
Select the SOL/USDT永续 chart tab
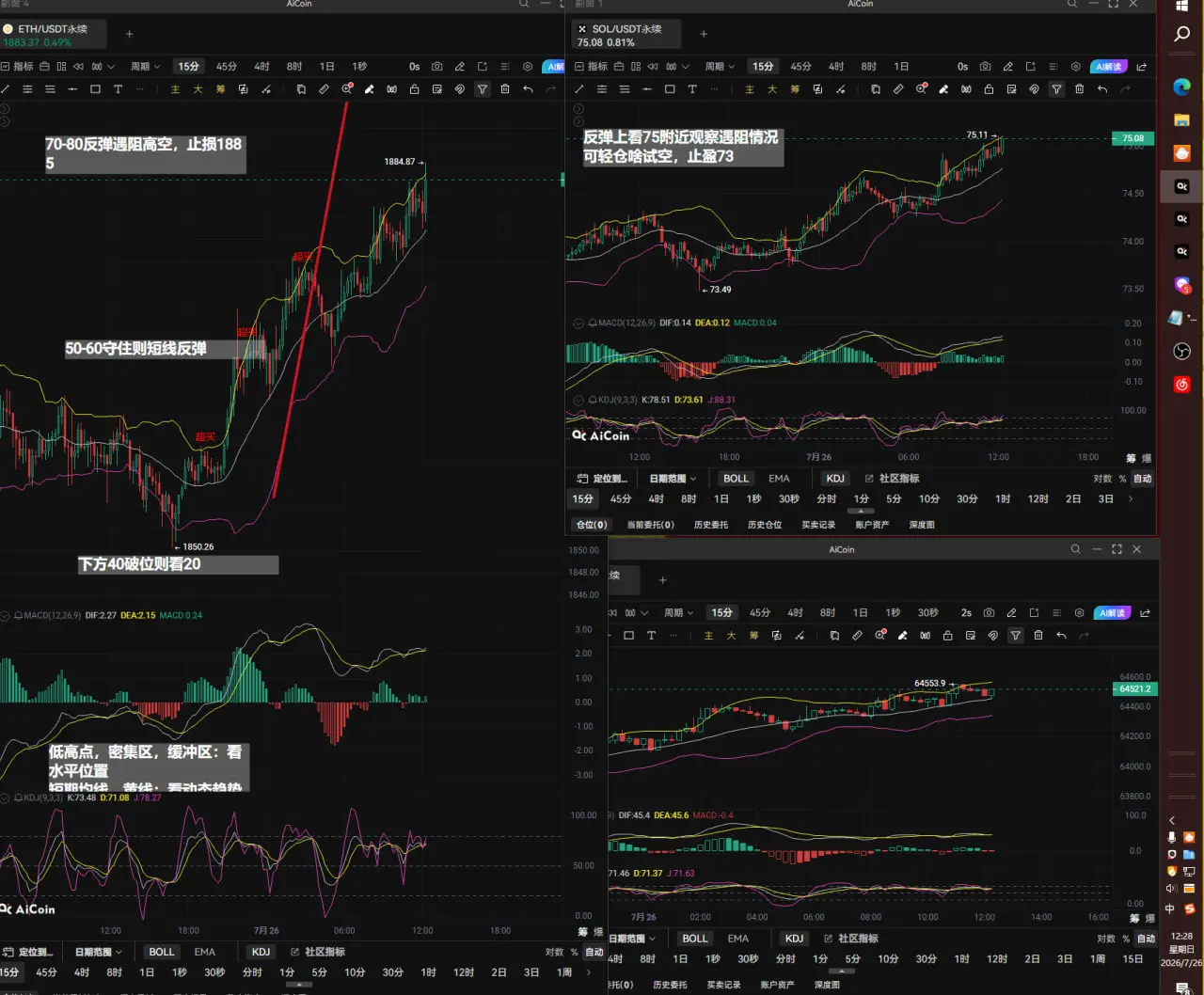626,35
